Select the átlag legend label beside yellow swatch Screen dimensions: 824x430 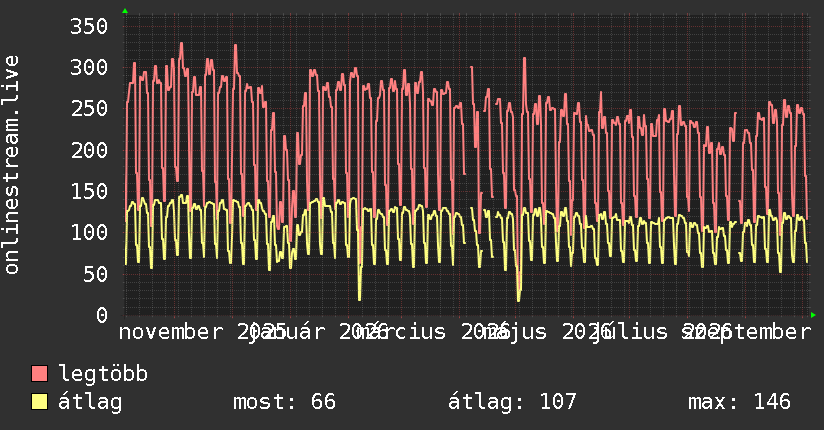click(90, 402)
